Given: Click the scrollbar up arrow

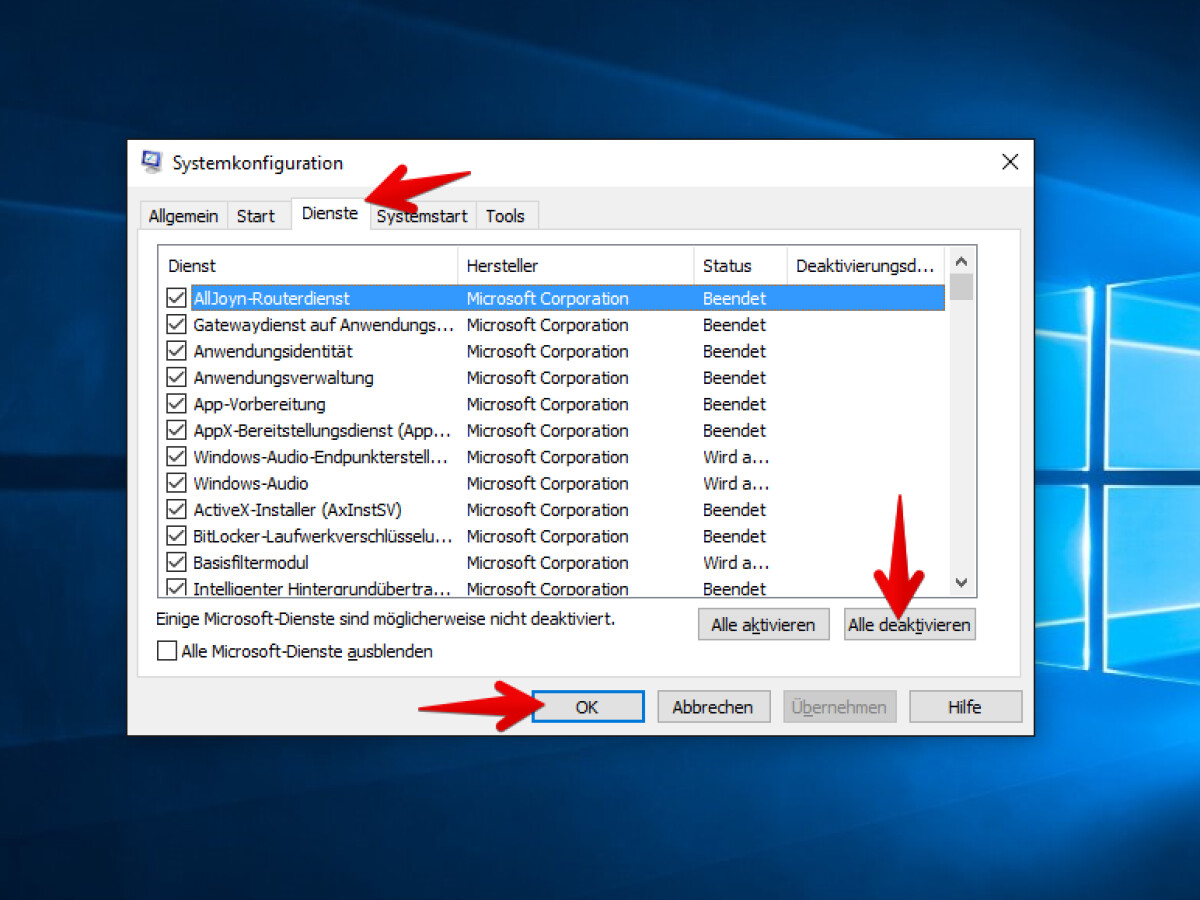Looking at the screenshot, I should click(x=961, y=260).
